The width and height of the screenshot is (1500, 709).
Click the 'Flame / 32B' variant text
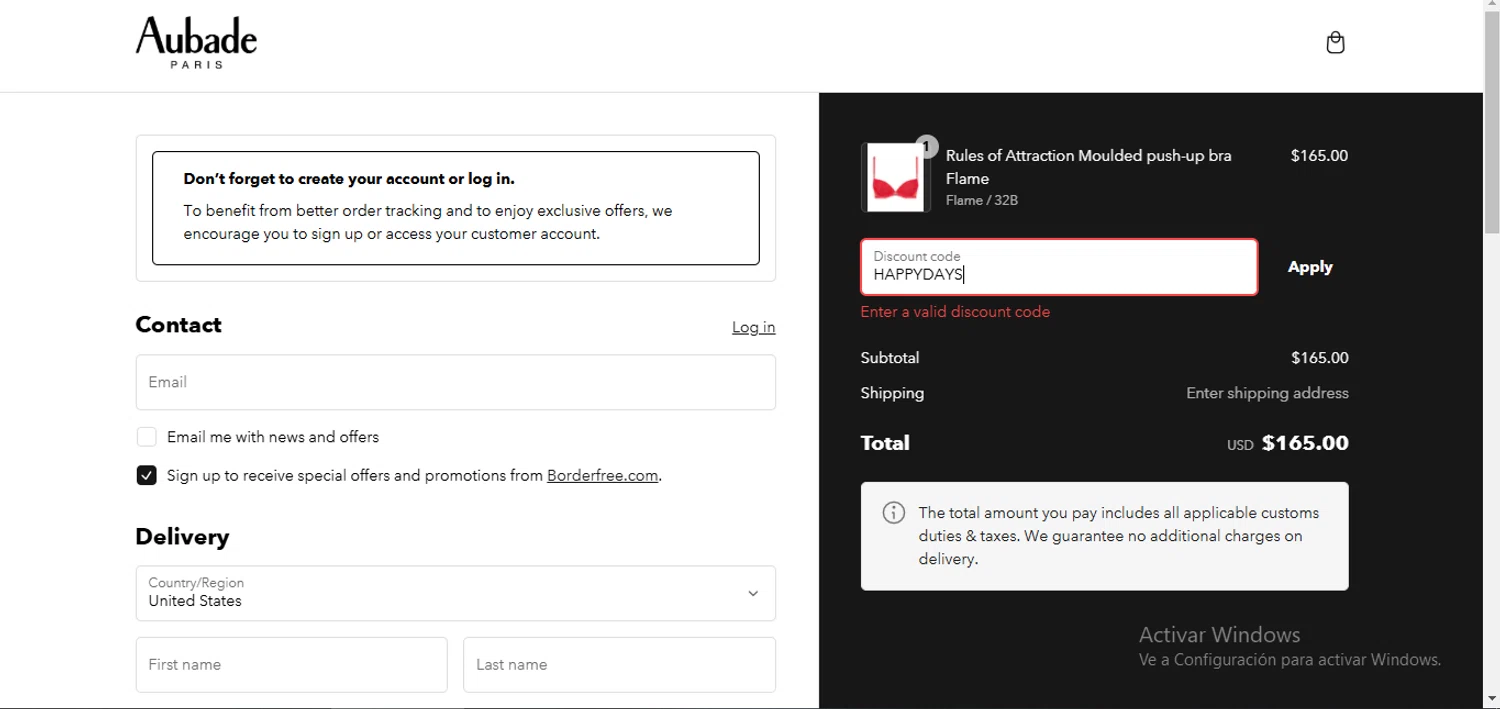click(982, 200)
